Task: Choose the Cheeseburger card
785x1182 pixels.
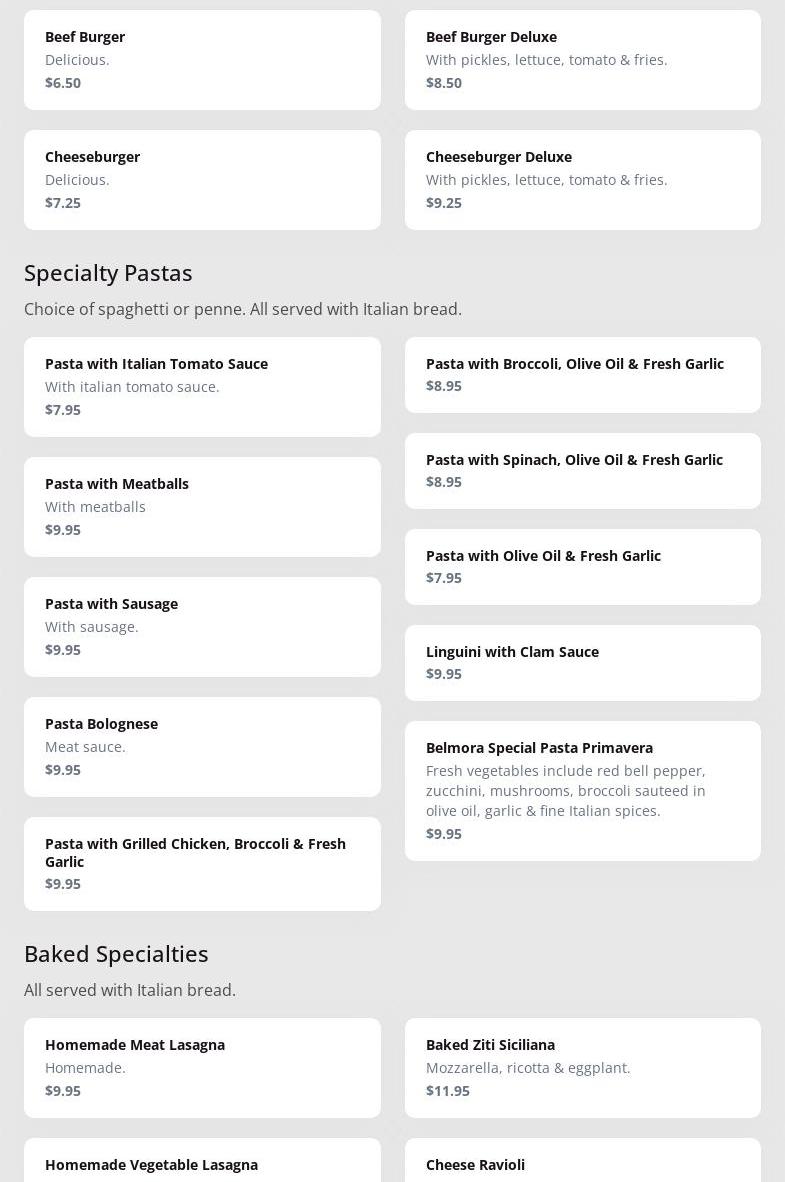Action: [202, 180]
